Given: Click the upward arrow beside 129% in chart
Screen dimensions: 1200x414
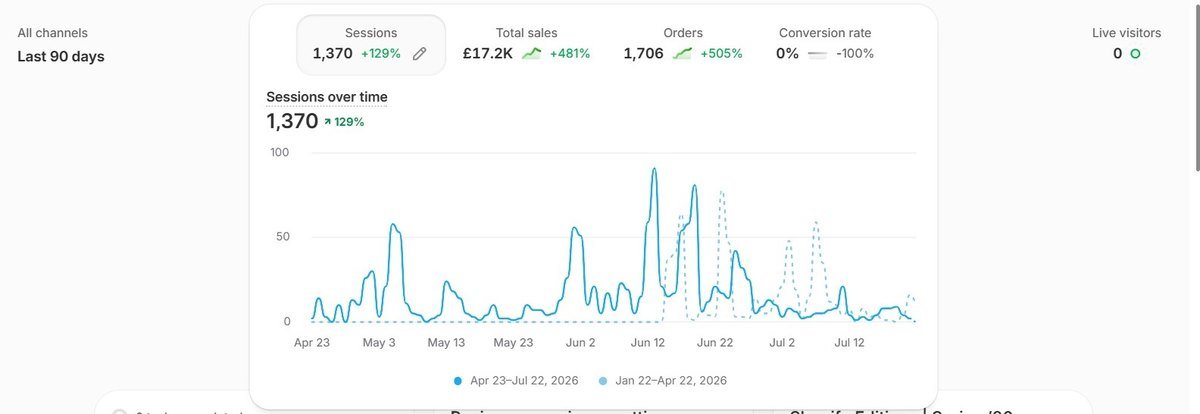Looking at the screenshot, I should click(327, 122).
